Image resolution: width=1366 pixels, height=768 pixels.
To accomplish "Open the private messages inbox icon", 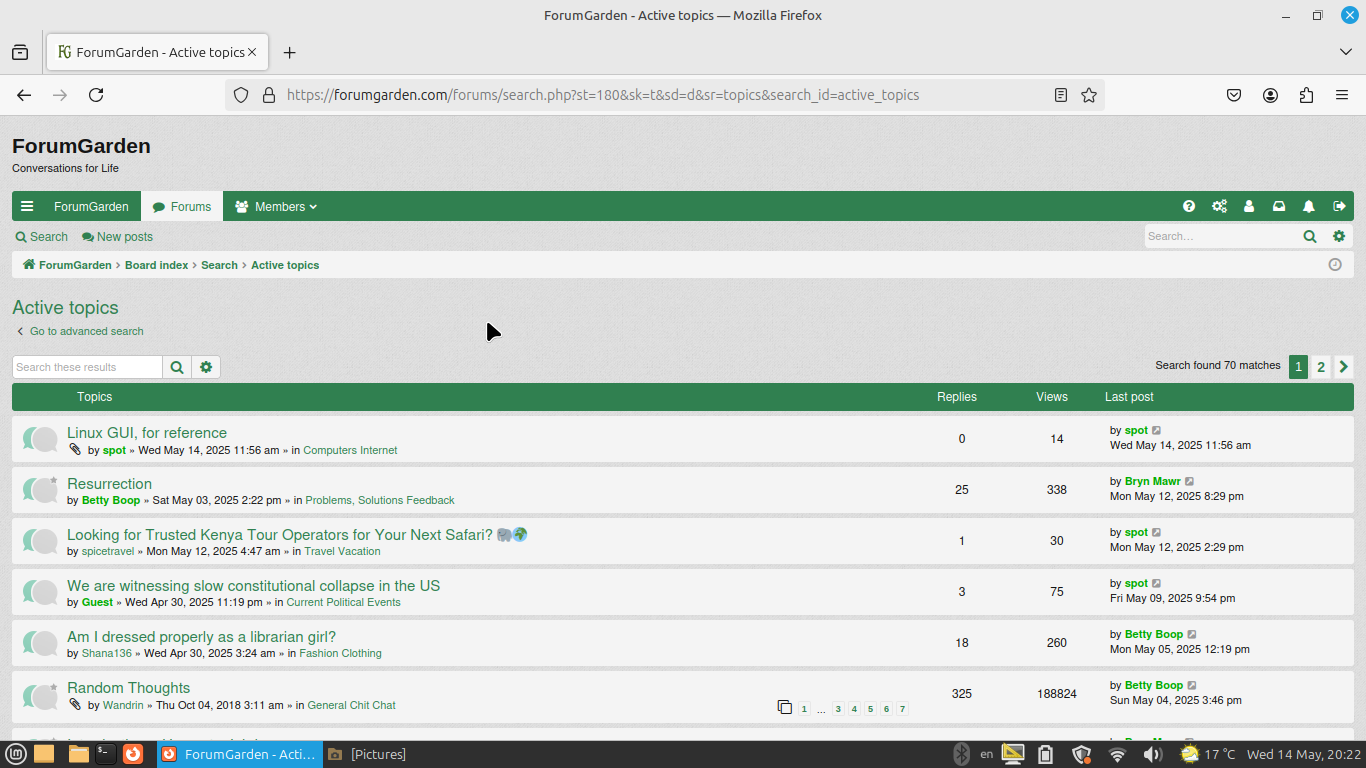I will 1279,206.
